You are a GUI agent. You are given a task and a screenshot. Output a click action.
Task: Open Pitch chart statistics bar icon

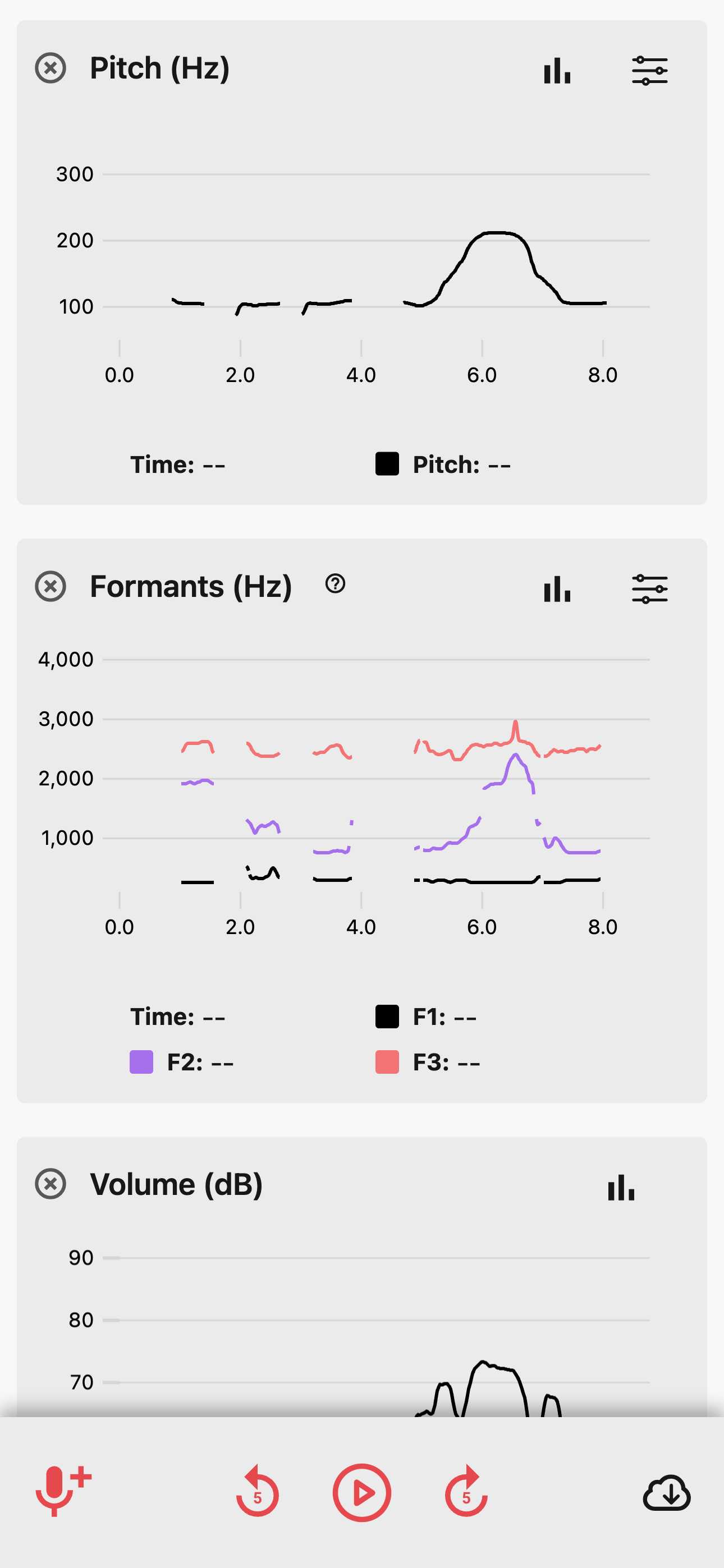pos(557,71)
